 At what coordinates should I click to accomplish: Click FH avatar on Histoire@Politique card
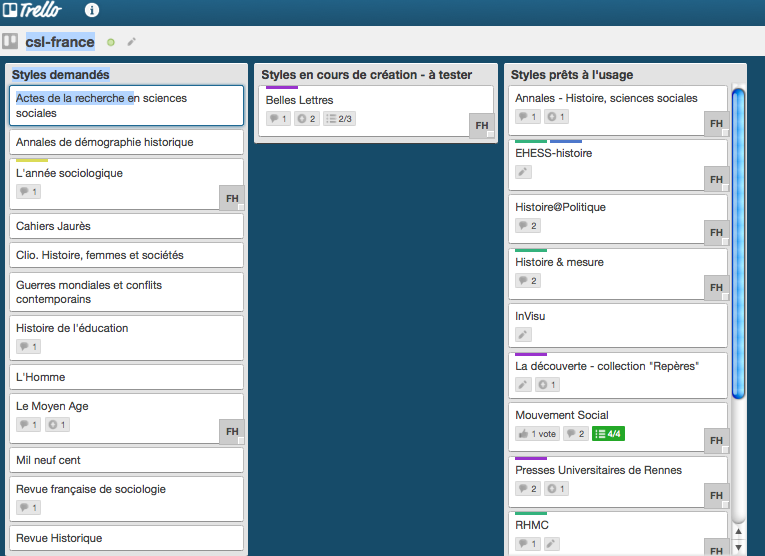[716, 232]
